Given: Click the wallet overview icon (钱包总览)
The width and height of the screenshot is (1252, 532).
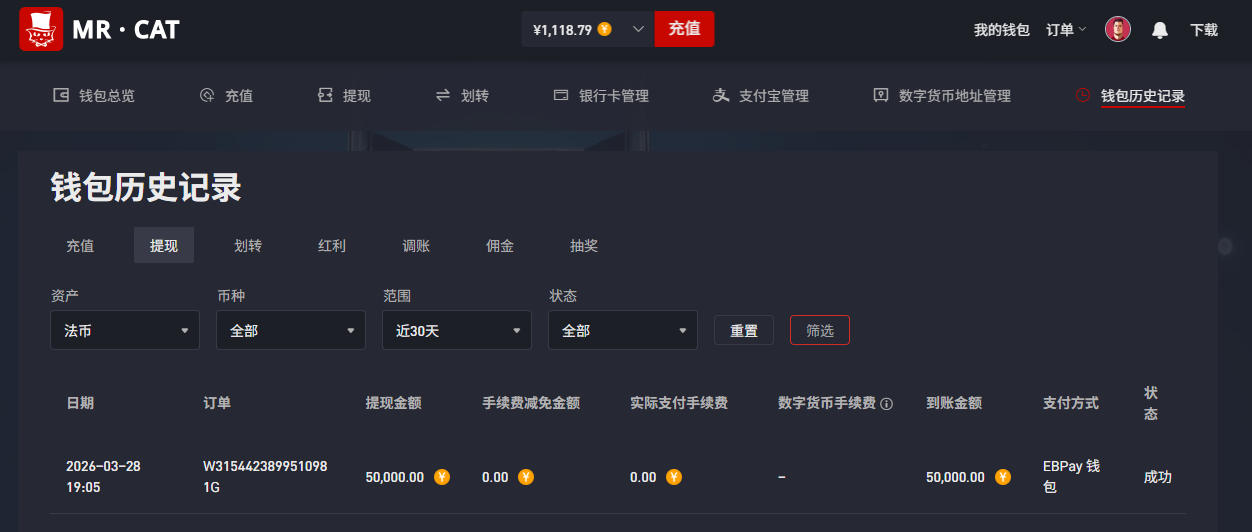Looking at the screenshot, I should 61,96.
